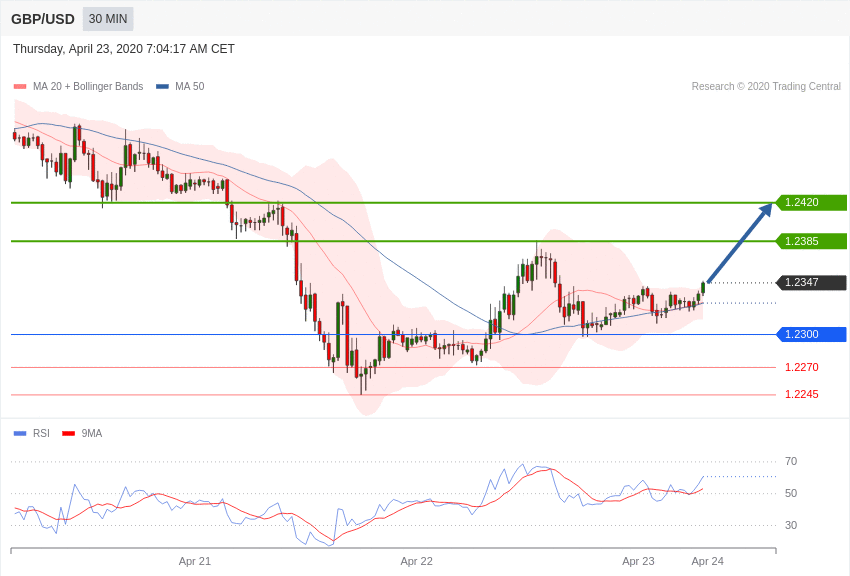Click the RSI legend color marker
Viewport: 850px width, 576px height.
click(20, 433)
